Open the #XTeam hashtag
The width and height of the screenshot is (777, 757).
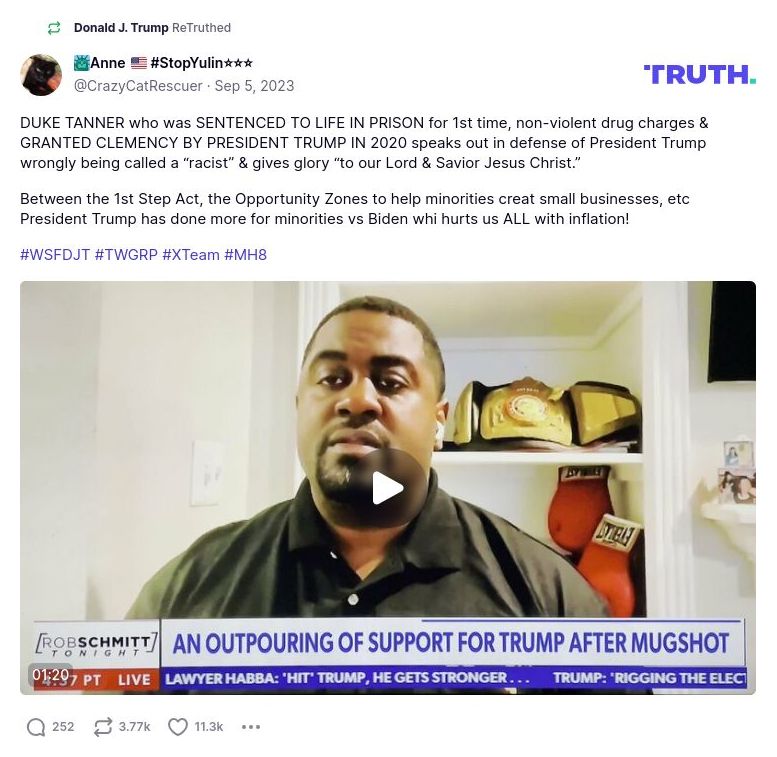coord(191,255)
